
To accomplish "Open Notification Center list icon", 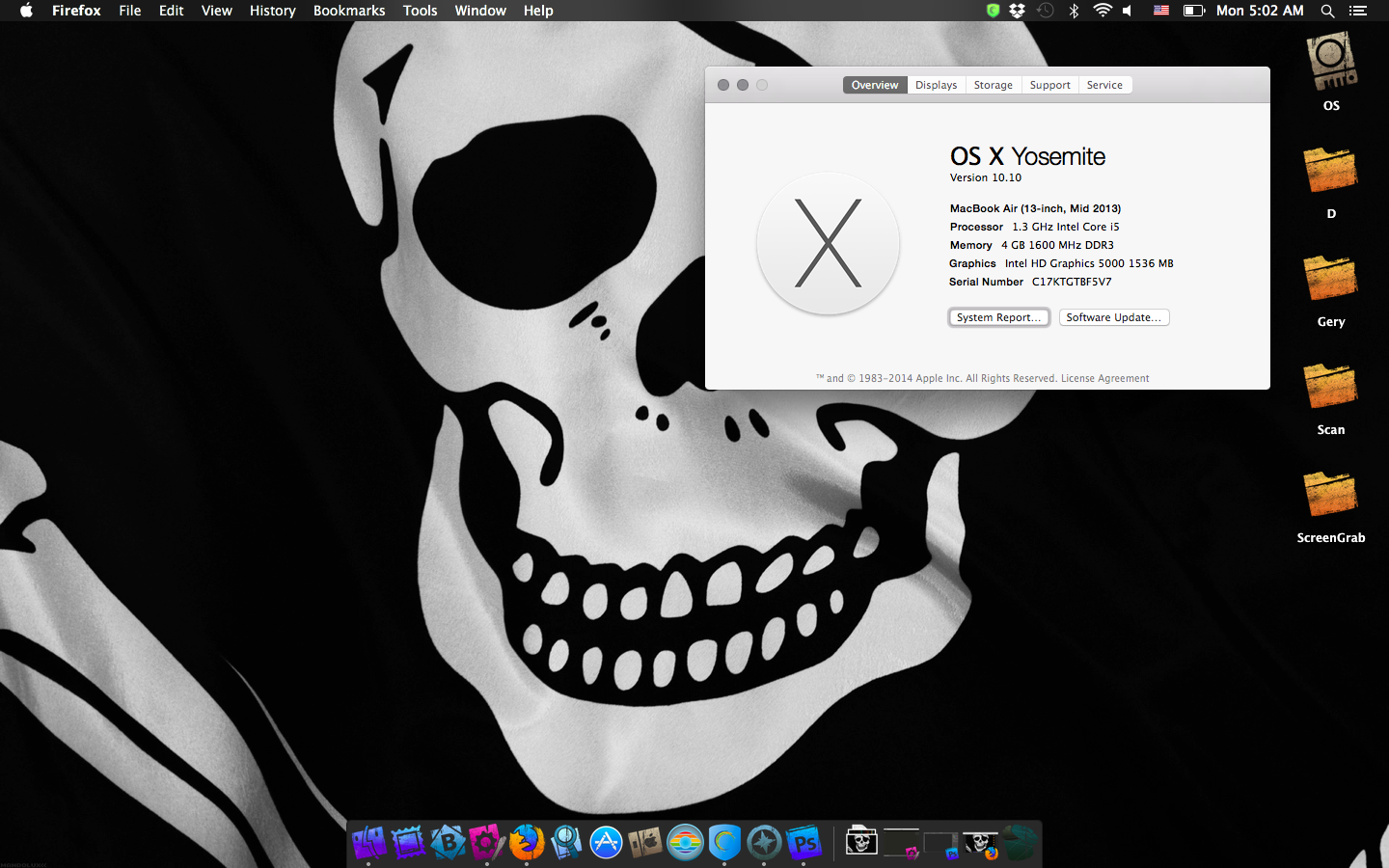I will tap(1358, 11).
